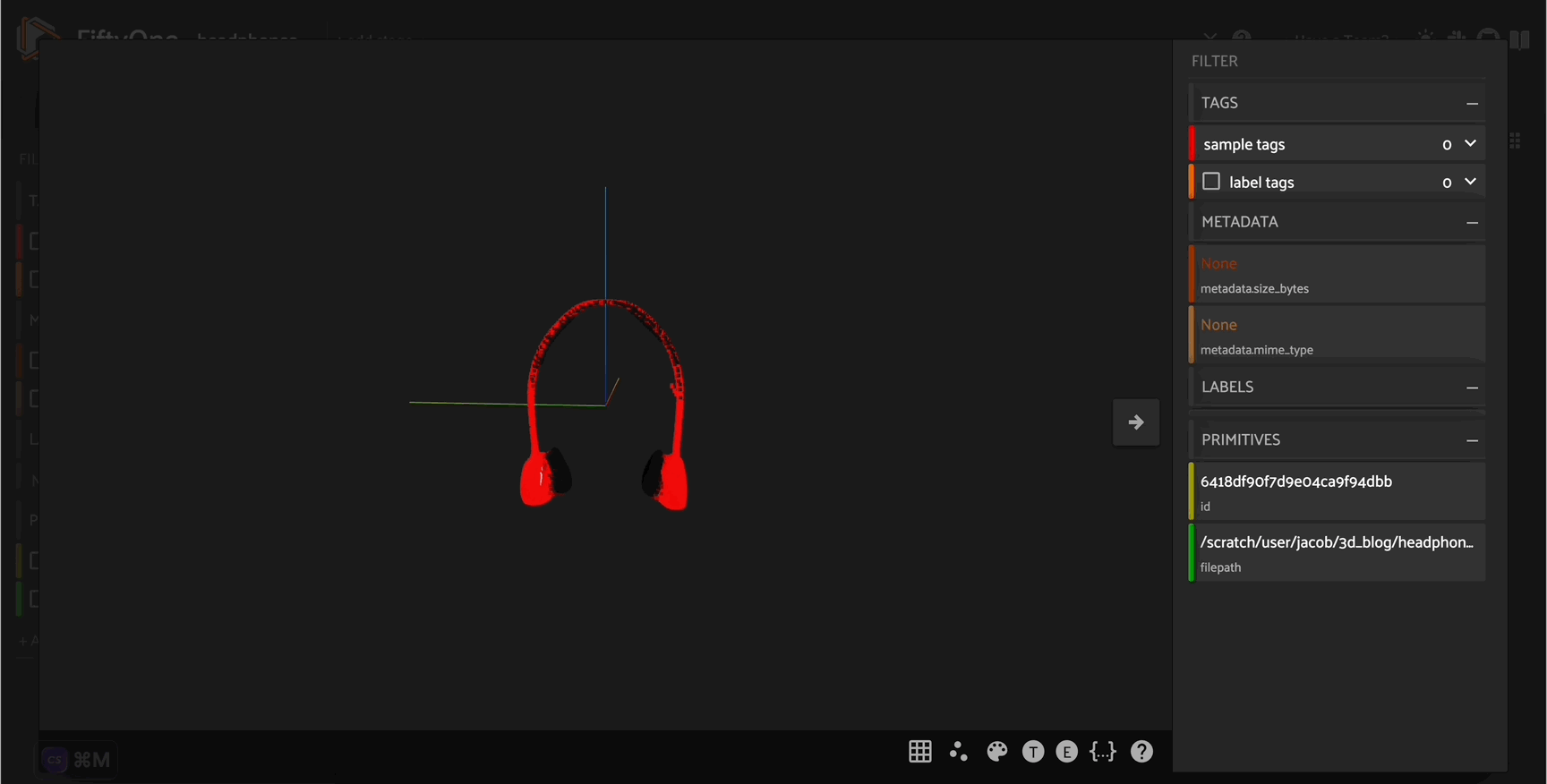Open the point size settings icon
The image size is (1547, 784).
(959, 752)
